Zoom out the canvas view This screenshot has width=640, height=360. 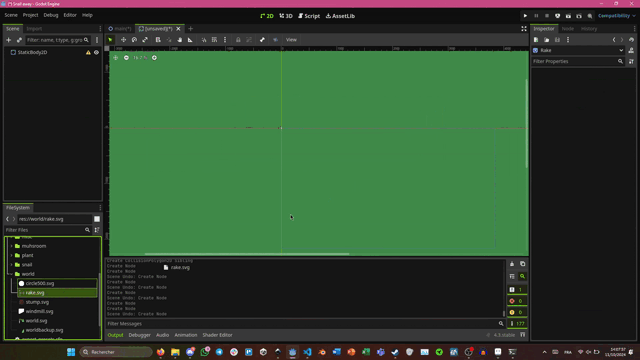click(x=126, y=58)
